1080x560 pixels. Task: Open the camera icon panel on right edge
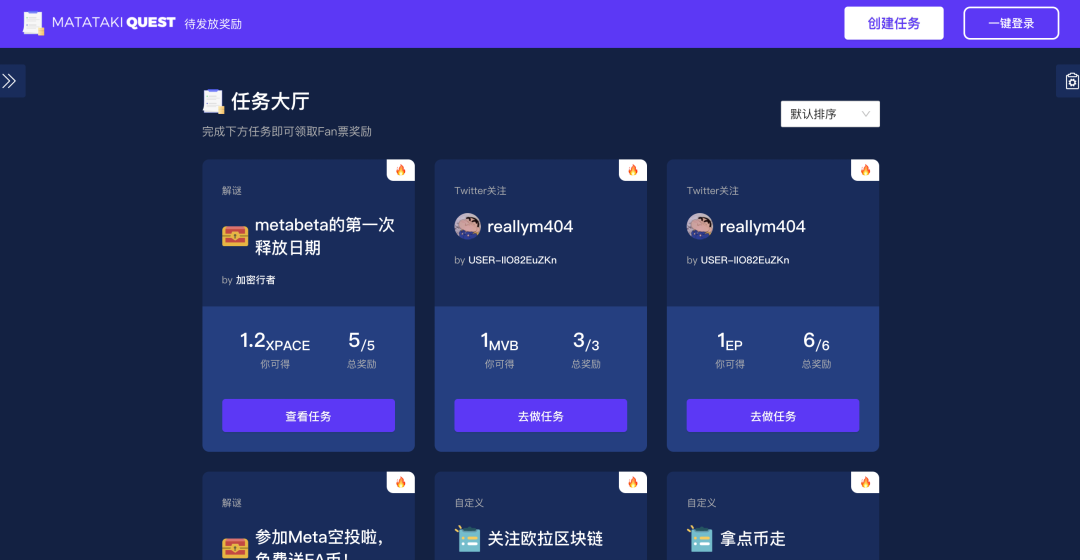click(1071, 81)
